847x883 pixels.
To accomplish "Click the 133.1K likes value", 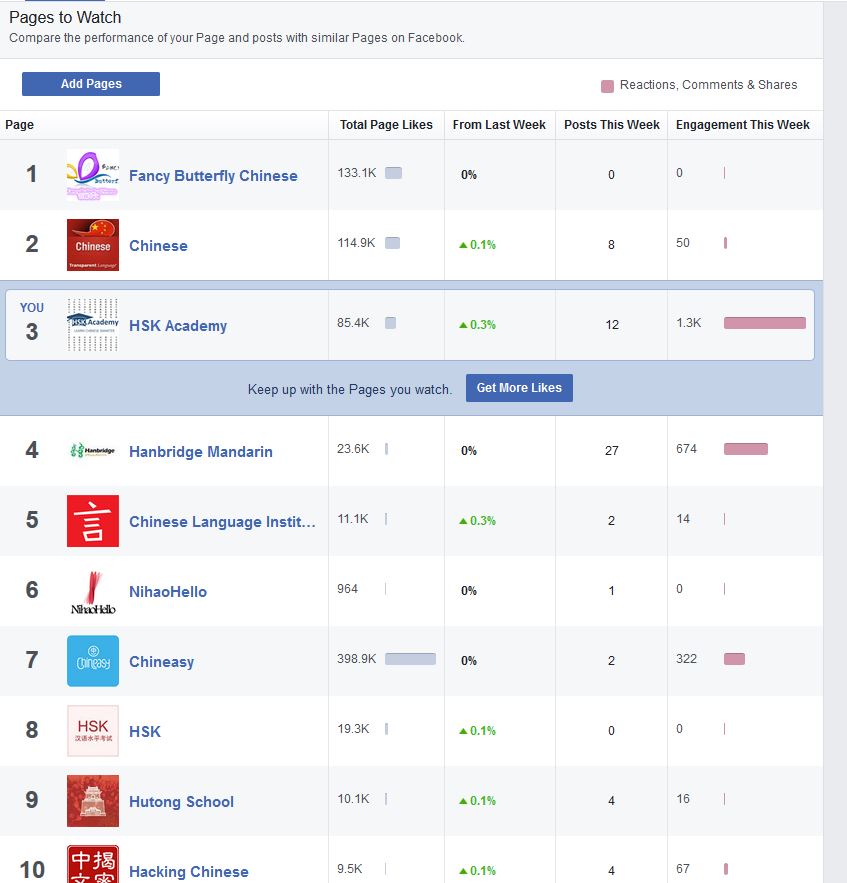I will pos(357,173).
